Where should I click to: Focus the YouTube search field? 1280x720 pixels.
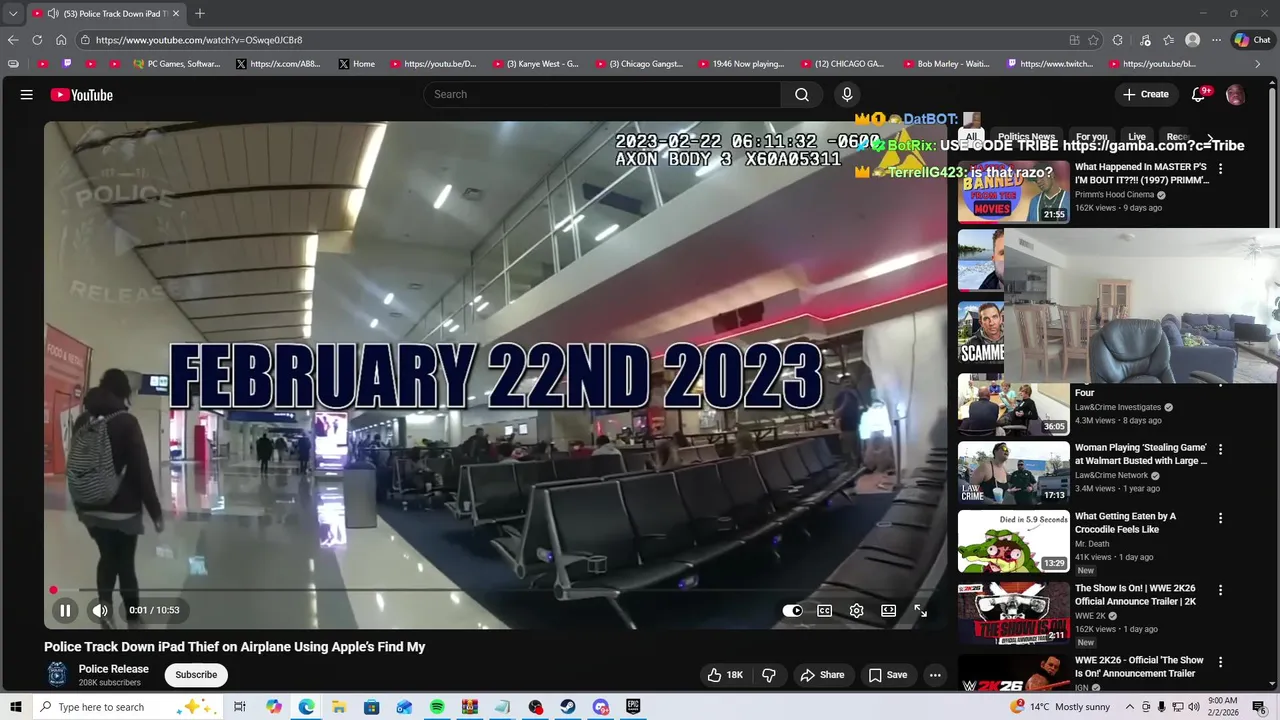(602, 94)
